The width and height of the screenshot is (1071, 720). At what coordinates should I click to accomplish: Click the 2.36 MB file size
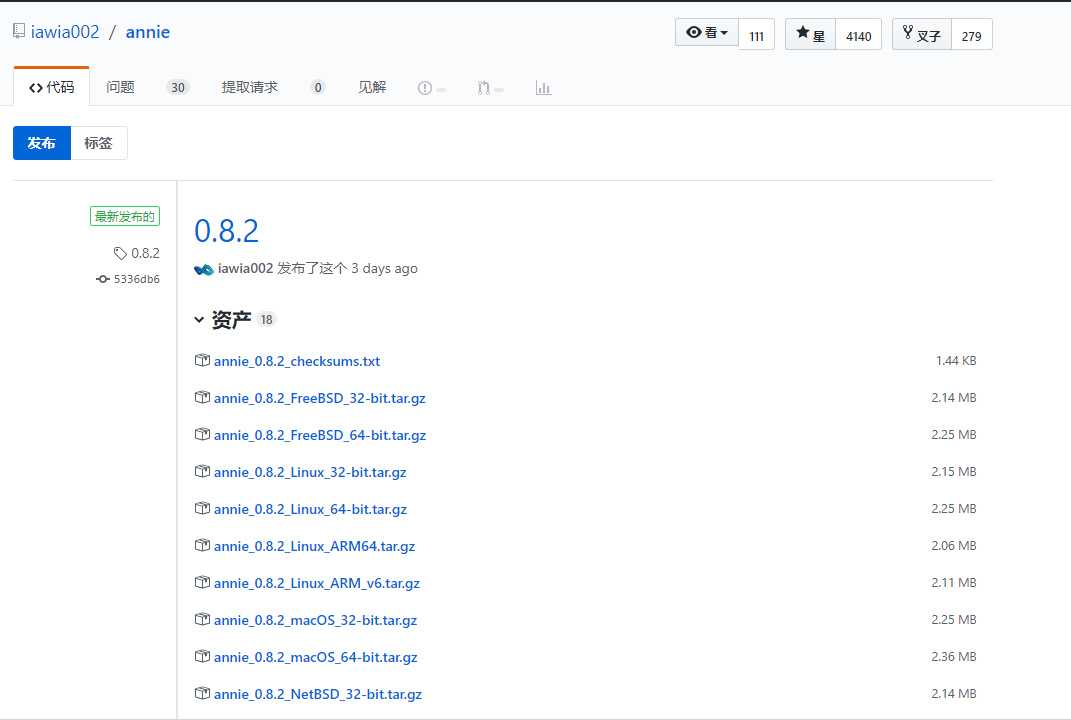pos(954,656)
